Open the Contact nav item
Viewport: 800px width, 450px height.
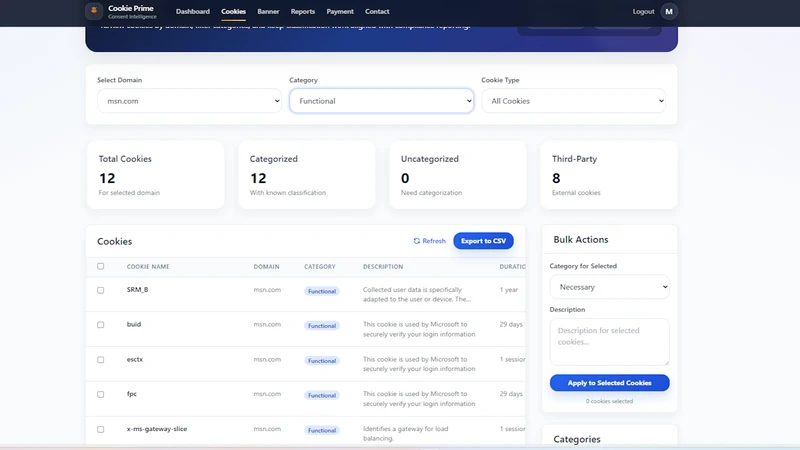377,11
